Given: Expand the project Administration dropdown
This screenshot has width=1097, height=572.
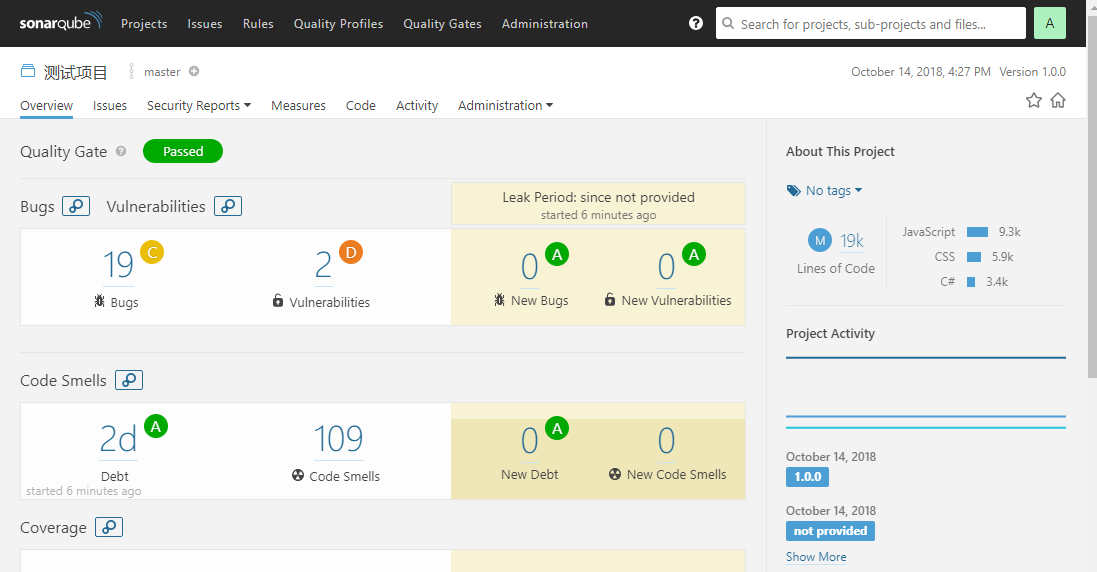Looking at the screenshot, I should click(x=505, y=105).
